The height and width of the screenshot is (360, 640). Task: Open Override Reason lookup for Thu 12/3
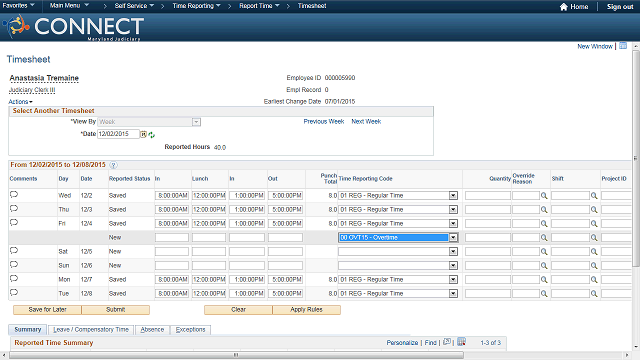point(544,210)
